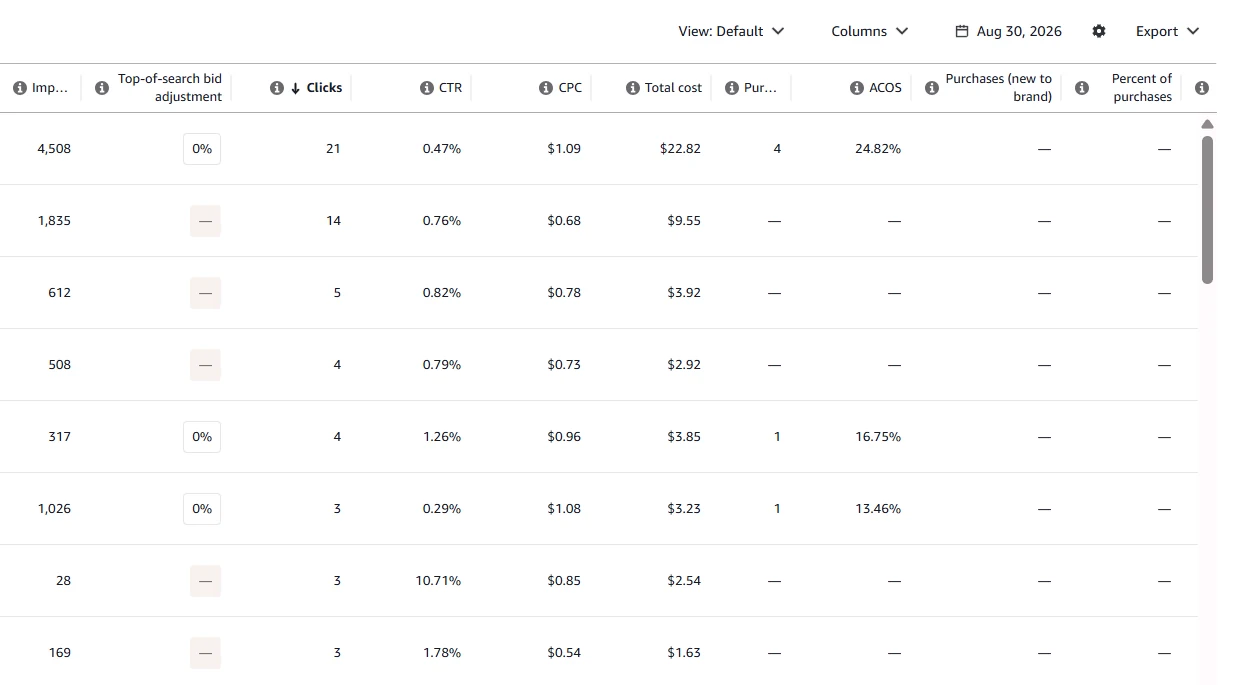The height and width of the screenshot is (685, 1246).
Task: Sort by the CPC column header
Action: 570,88
